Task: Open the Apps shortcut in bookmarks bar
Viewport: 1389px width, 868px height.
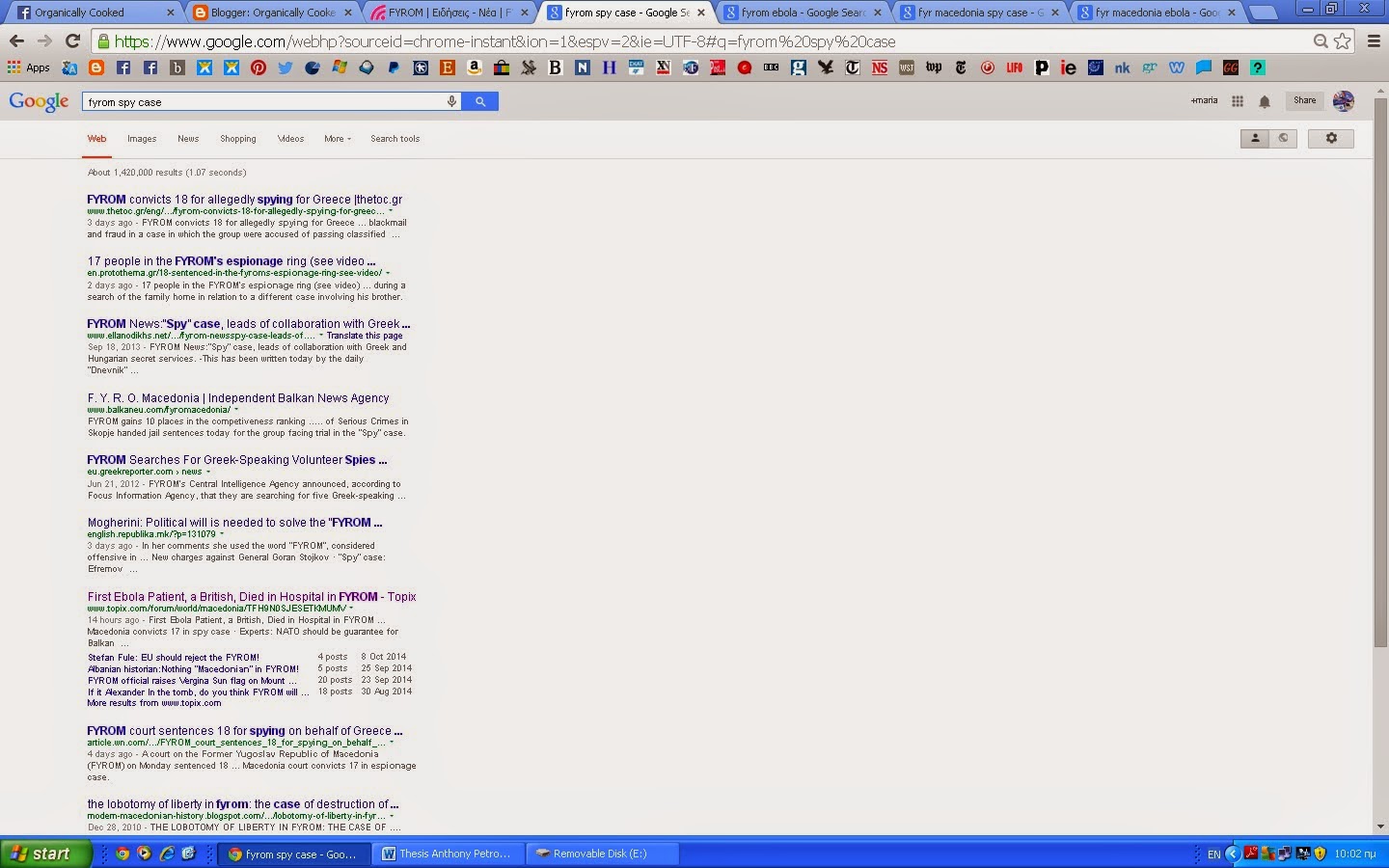Action: coord(29,68)
